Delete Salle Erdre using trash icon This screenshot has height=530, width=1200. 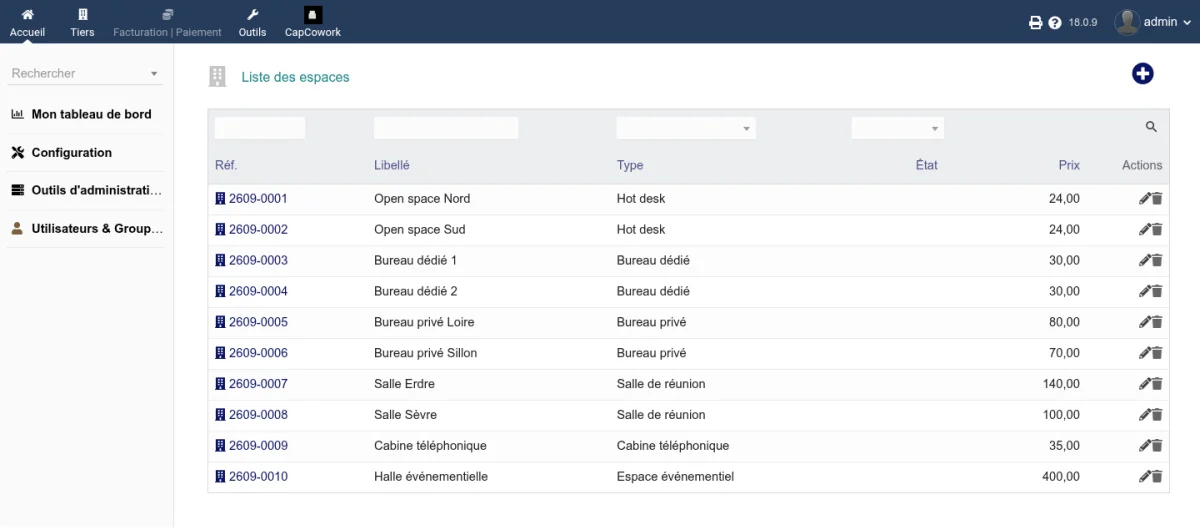tap(1157, 384)
